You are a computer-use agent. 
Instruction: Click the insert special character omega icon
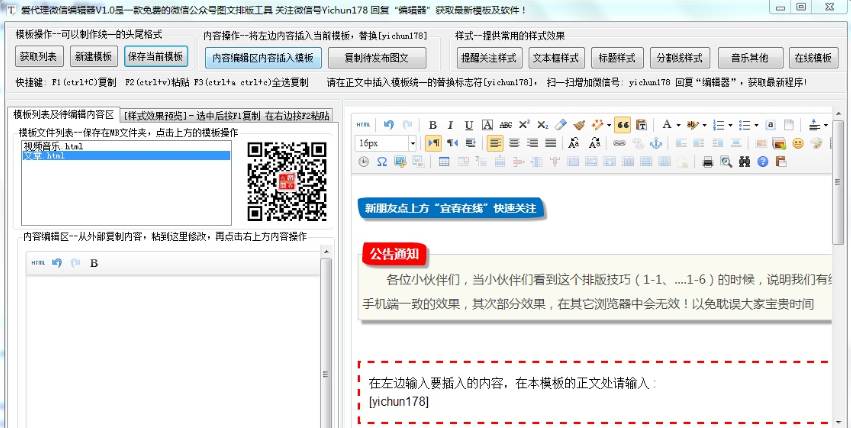[x=381, y=161]
